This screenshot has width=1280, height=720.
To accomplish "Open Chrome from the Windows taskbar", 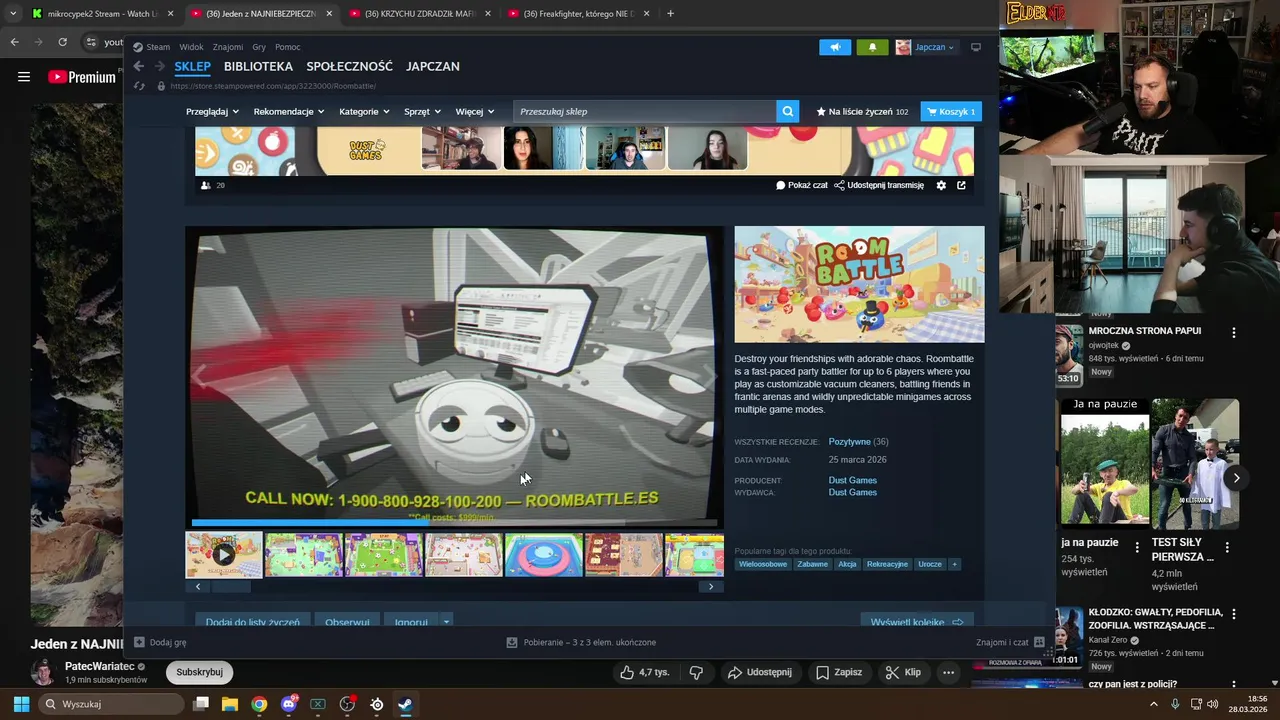I will pos(259,704).
